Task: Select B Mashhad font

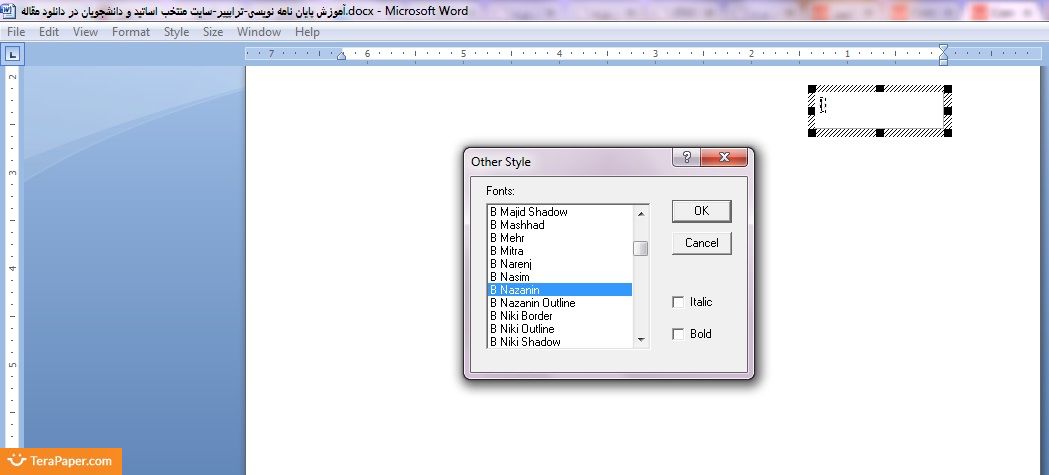Action: point(560,225)
